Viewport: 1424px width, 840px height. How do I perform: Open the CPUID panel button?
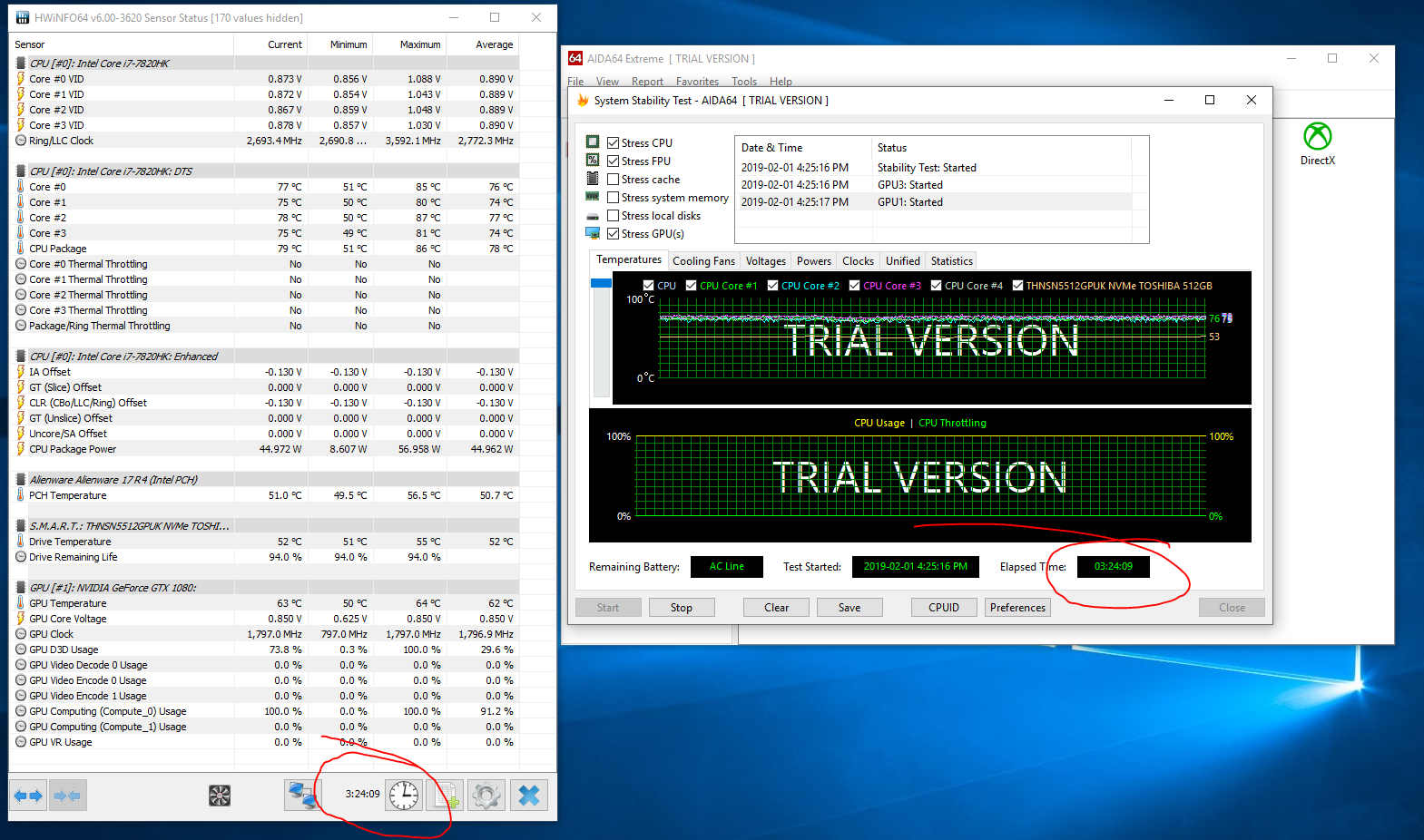click(x=944, y=608)
